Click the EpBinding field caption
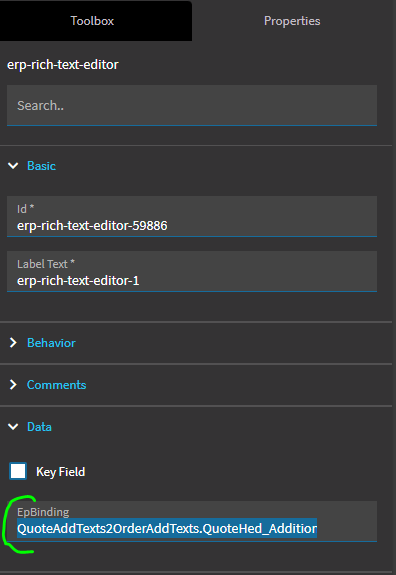Image resolution: width=396 pixels, height=575 pixels. (43, 512)
